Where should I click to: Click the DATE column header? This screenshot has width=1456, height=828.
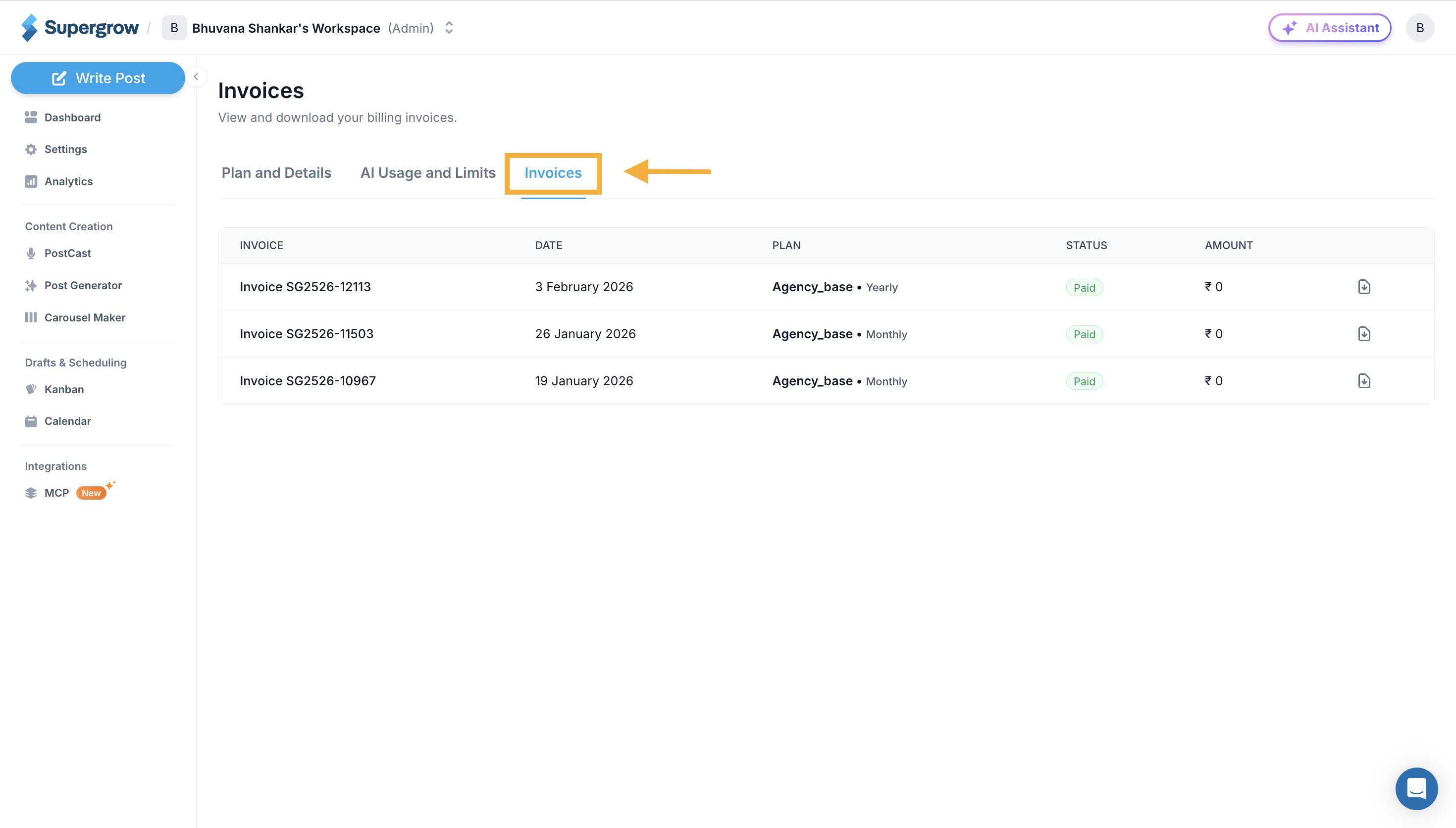pos(548,245)
